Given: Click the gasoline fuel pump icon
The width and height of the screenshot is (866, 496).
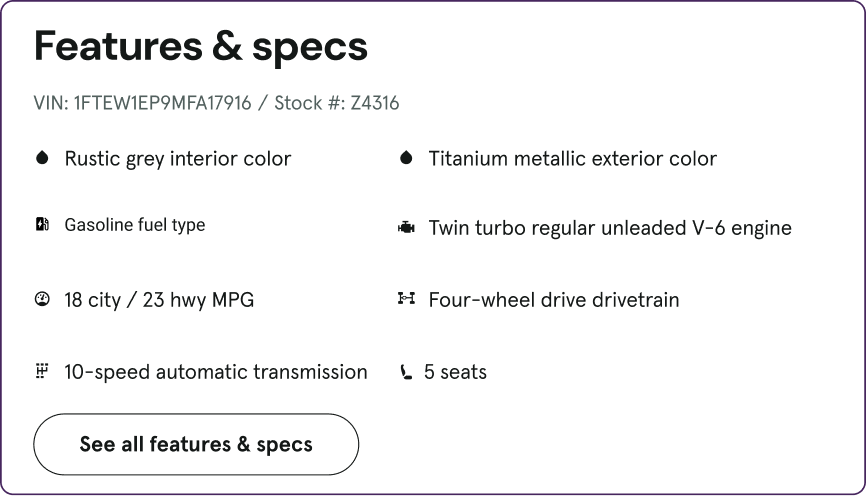Looking at the screenshot, I should click(42, 224).
